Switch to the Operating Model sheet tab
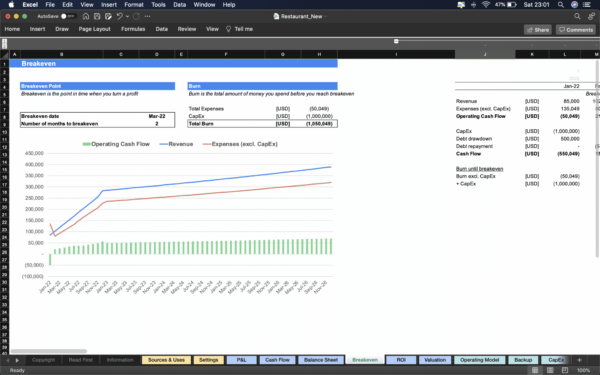 click(479, 360)
